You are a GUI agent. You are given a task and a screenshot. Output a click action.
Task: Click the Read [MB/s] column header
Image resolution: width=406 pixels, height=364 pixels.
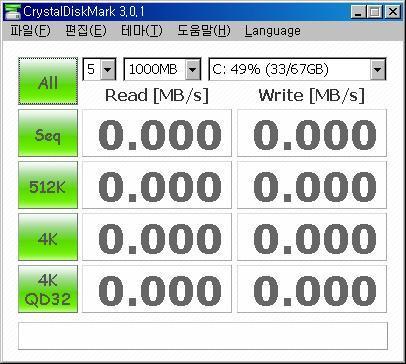pyautogui.click(x=157, y=96)
